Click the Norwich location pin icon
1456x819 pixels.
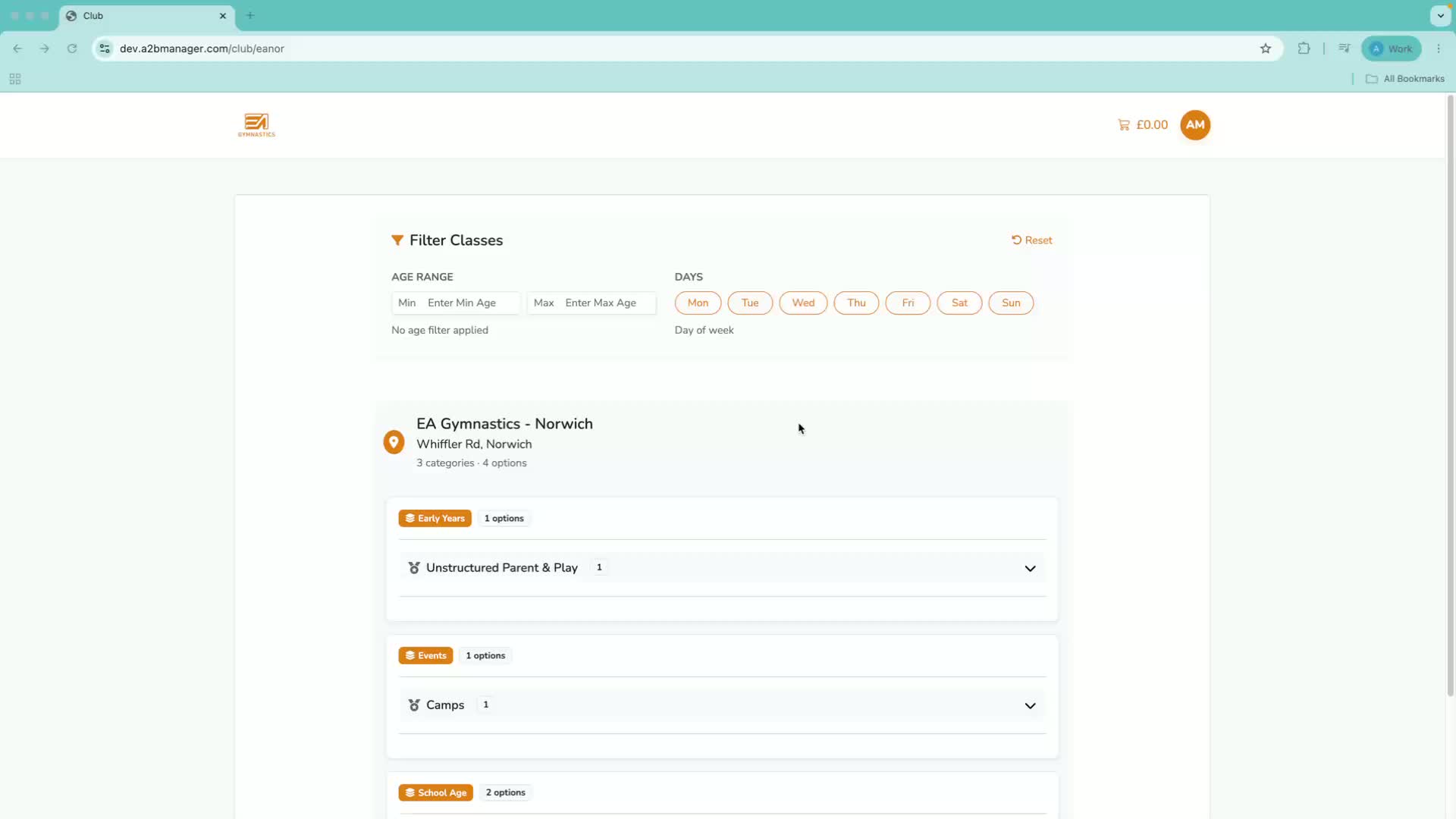click(394, 442)
